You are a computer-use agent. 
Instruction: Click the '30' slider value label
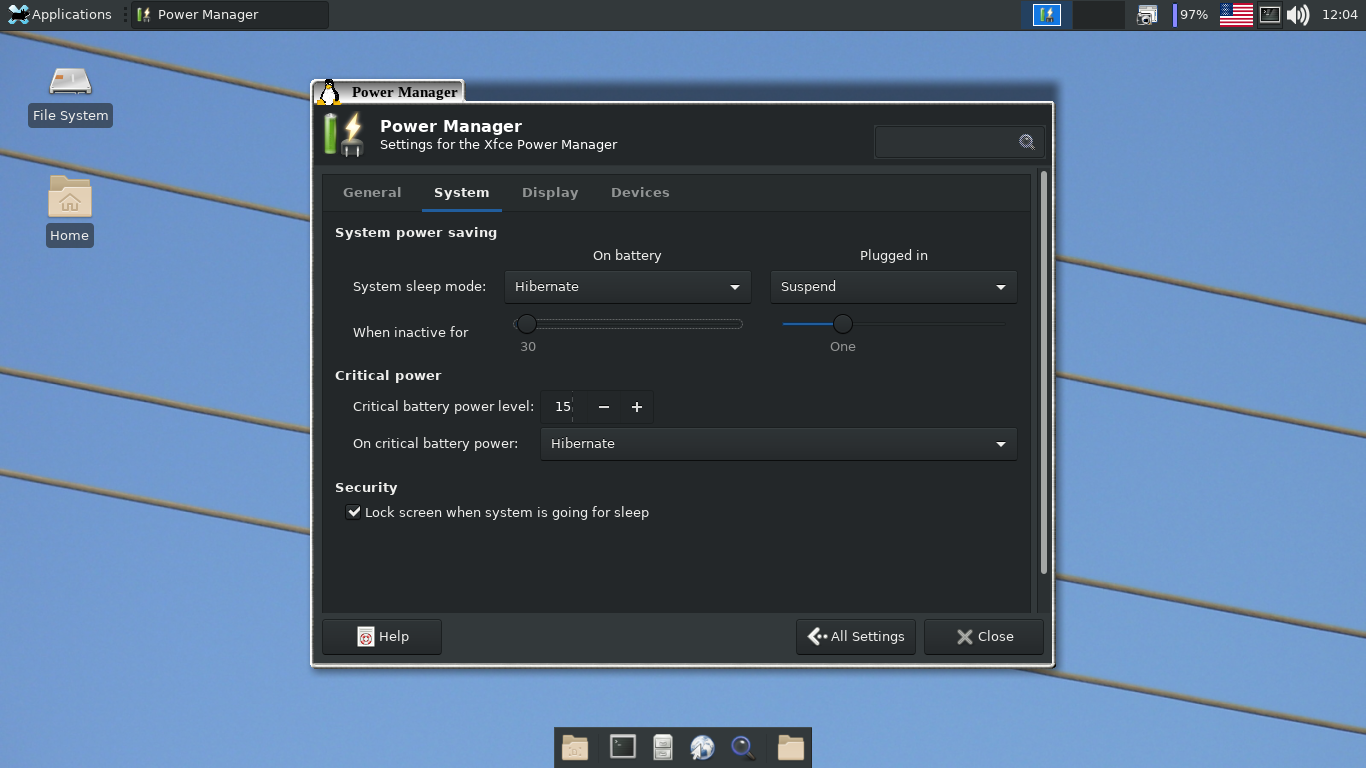528,346
